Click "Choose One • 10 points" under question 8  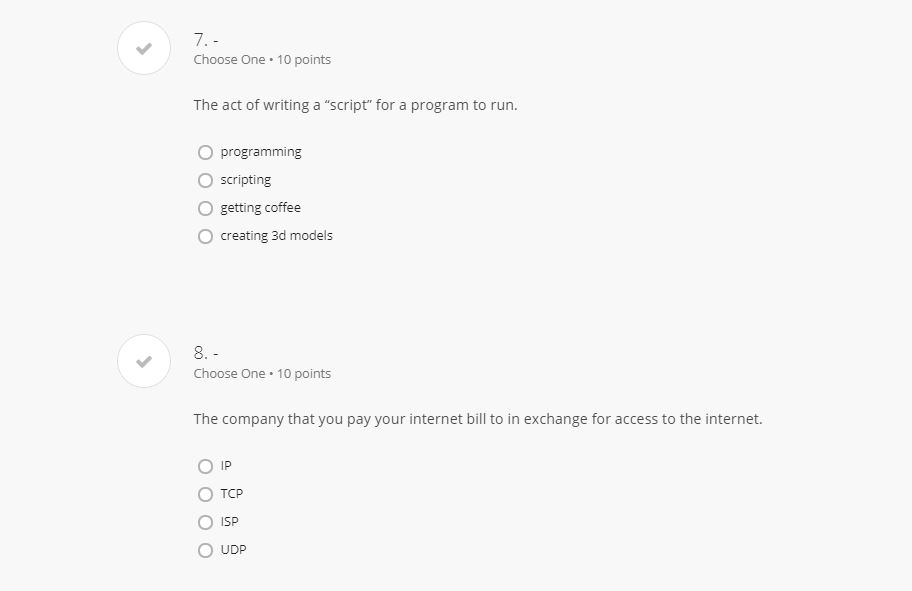(262, 374)
